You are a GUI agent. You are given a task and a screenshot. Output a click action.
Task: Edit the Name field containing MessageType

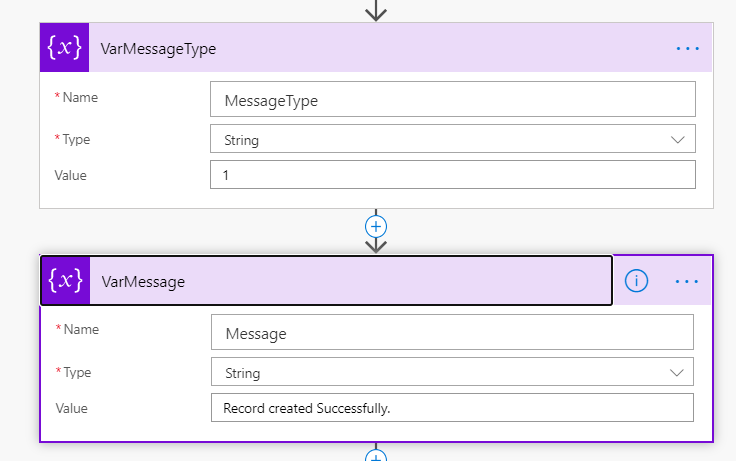[x=453, y=99]
